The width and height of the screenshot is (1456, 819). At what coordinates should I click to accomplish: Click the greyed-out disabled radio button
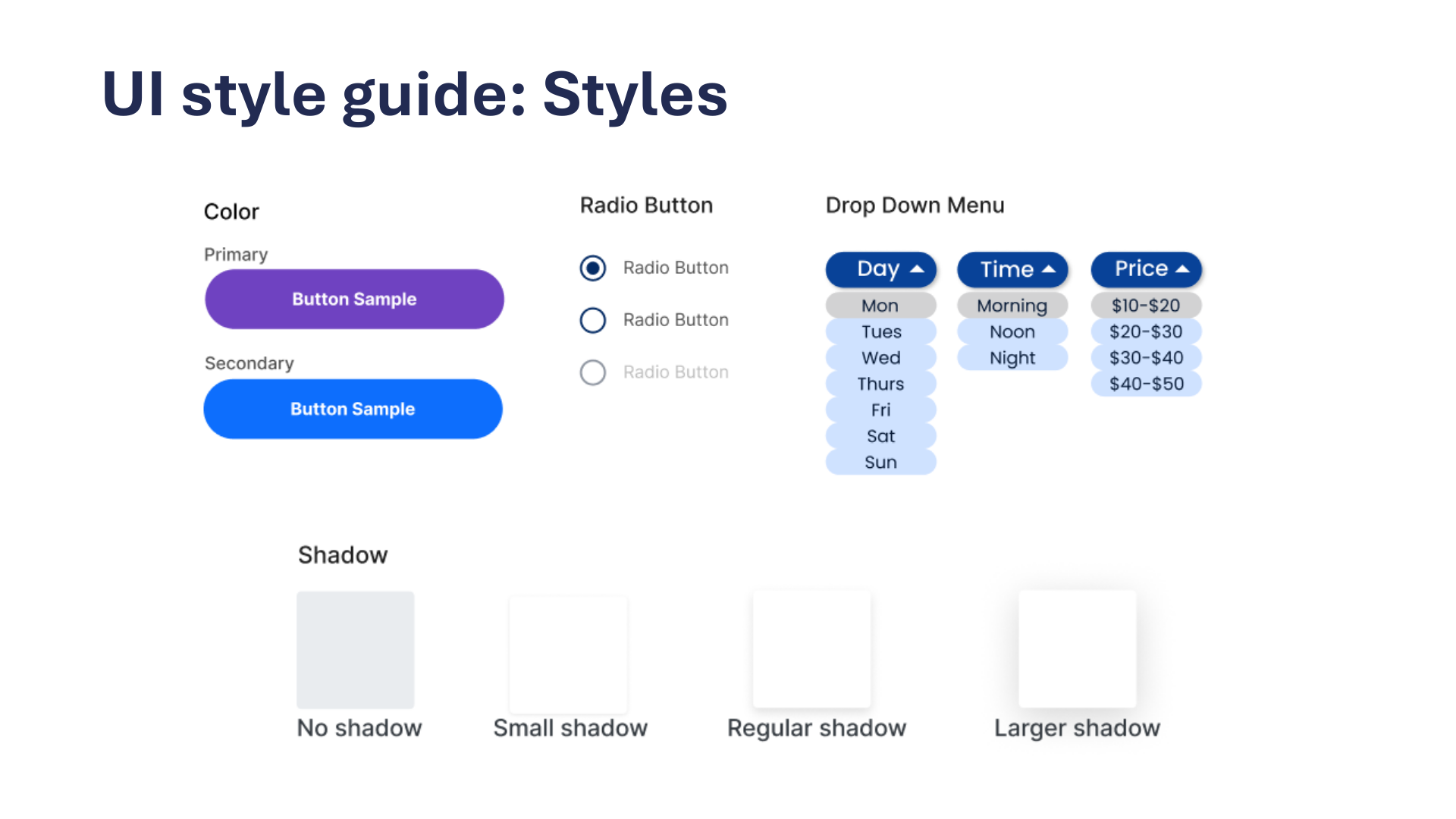click(x=593, y=372)
